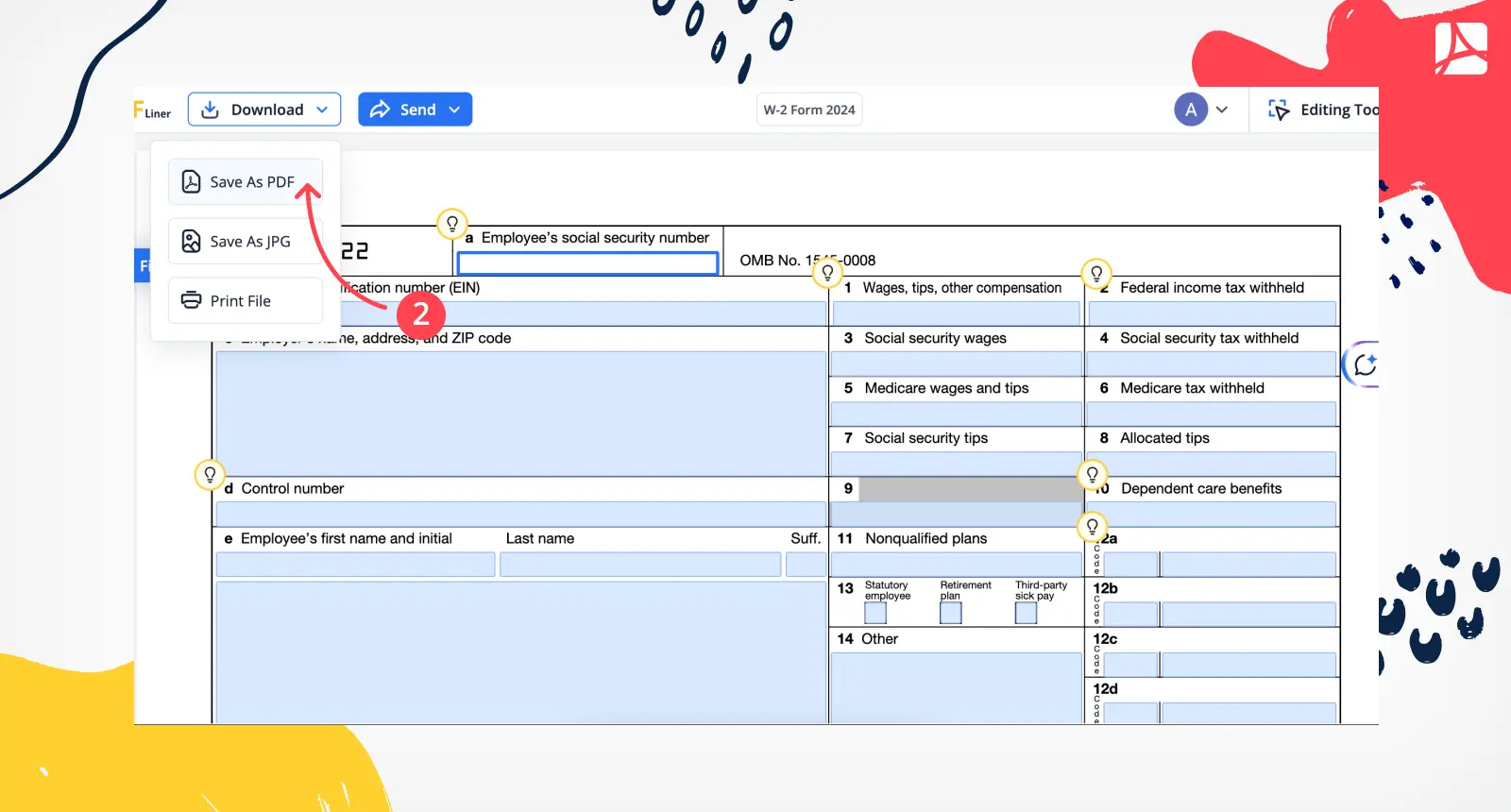Click the Employer's name, address, ZIP code field
Screen dimensions: 1511x812
pos(521,414)
